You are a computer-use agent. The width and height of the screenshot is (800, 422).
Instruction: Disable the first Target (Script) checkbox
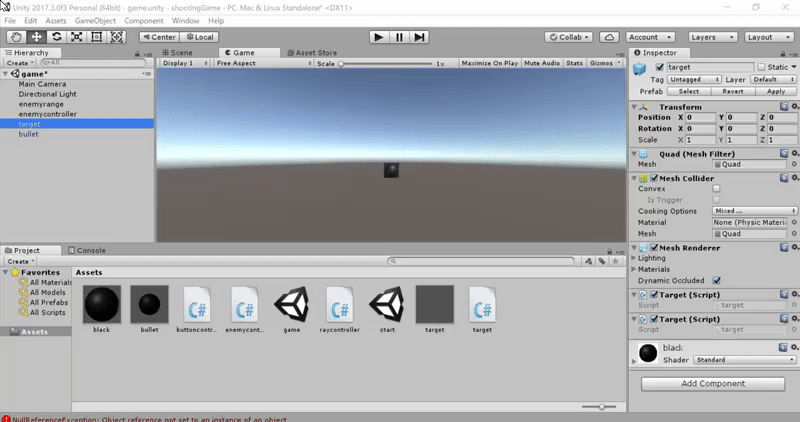tap(654, 294)
